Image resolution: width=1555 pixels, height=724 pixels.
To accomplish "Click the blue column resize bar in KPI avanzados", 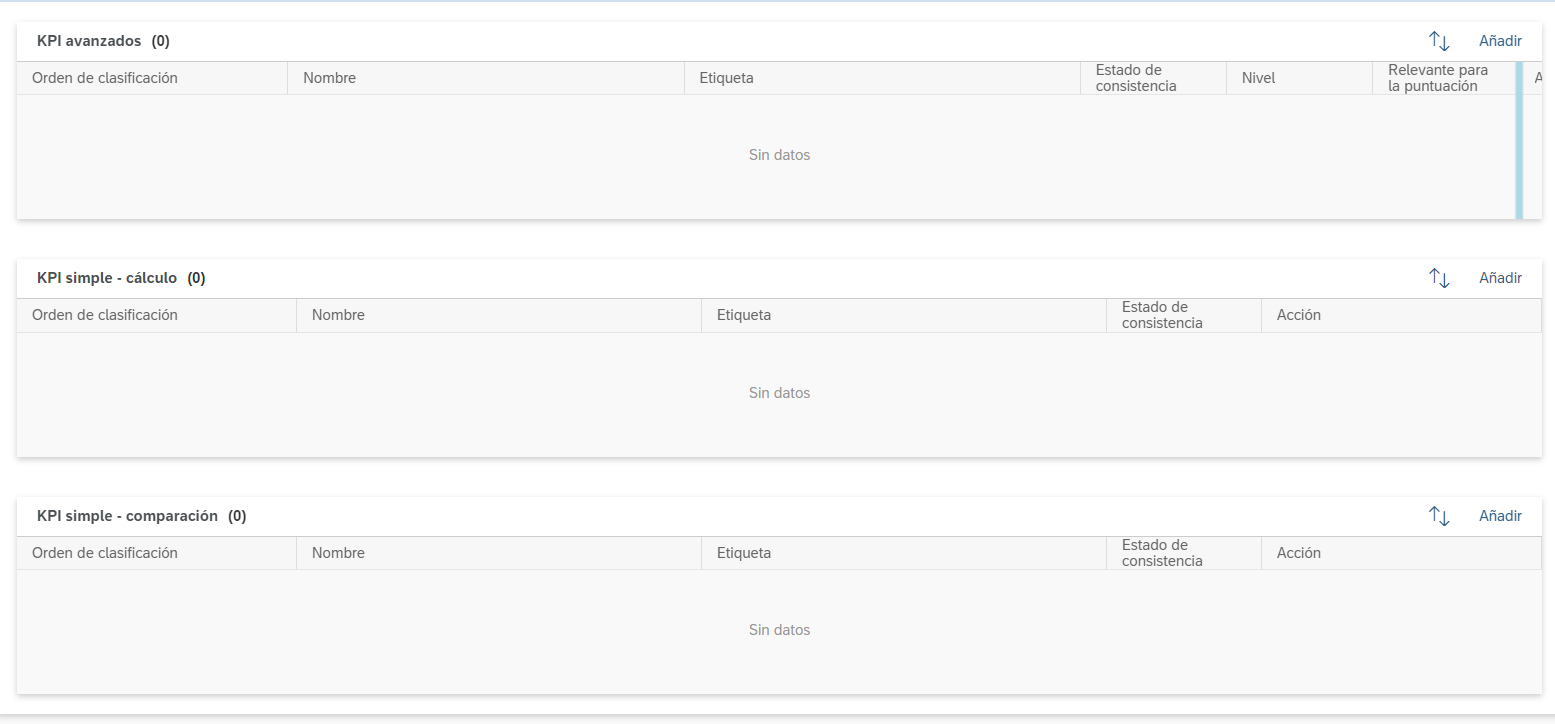I will [x=1519, y=140].
